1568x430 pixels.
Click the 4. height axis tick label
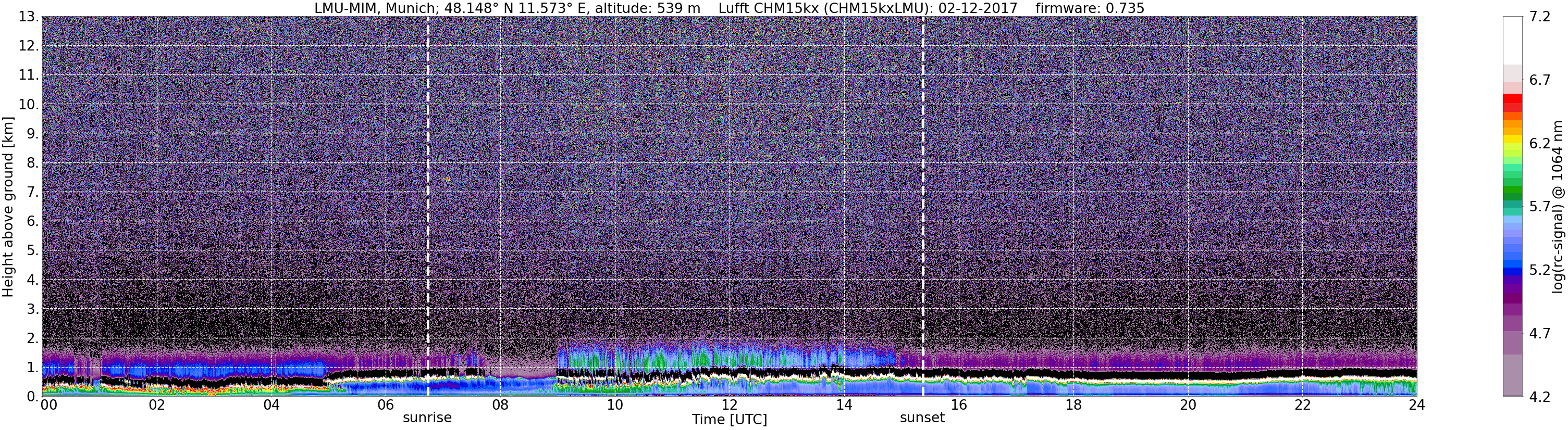[x=32, y=280]
